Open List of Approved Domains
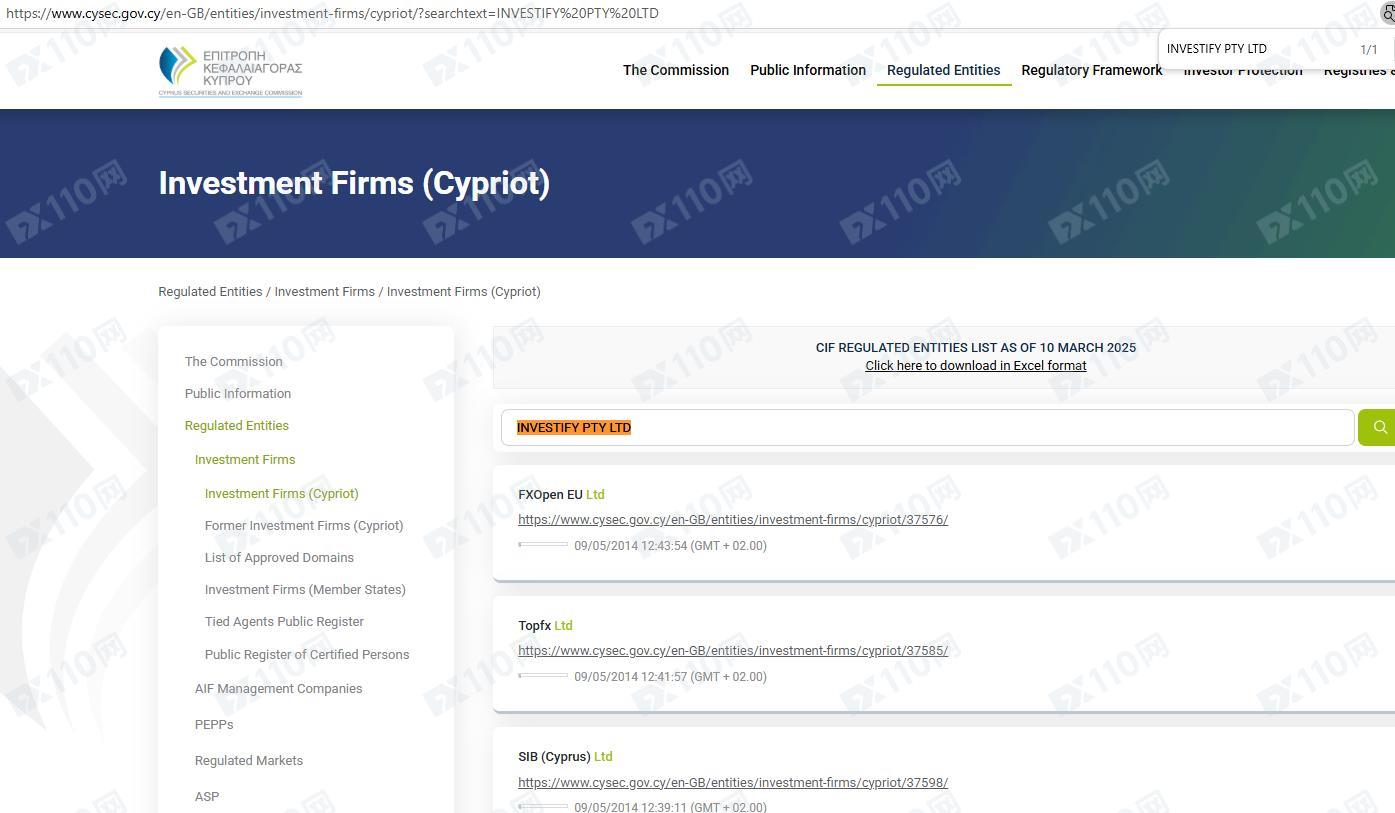Image resolution: width=1395 pixels, height=813 pixels. (279, 558)
